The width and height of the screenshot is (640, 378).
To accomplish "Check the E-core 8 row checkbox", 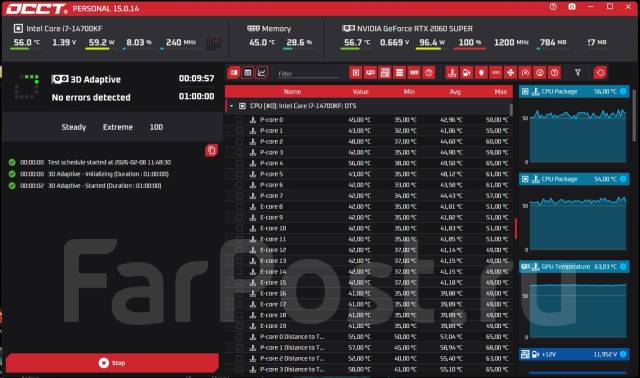I will click(239, 207).
